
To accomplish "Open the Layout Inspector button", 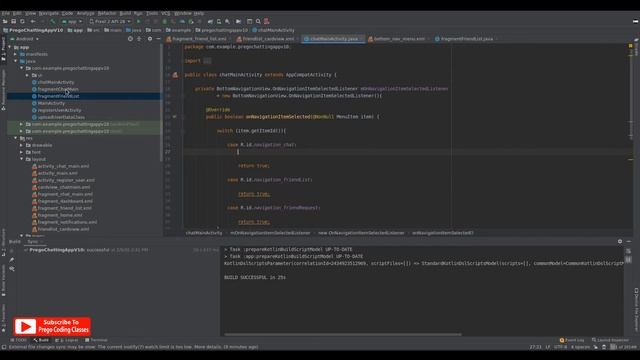I will pyautogui.click(x=611, y=340).
